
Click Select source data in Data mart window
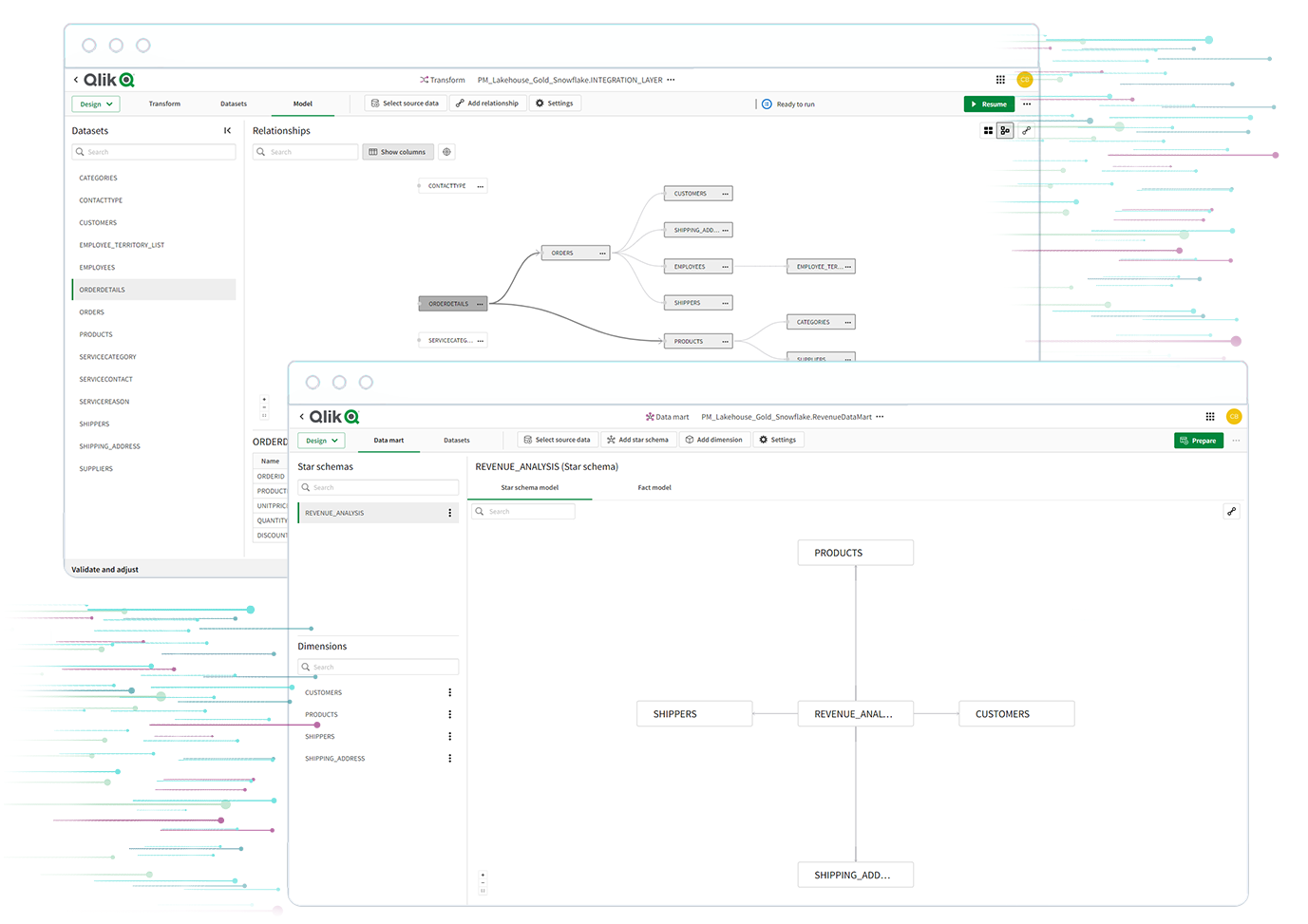(x=557, y=440)
